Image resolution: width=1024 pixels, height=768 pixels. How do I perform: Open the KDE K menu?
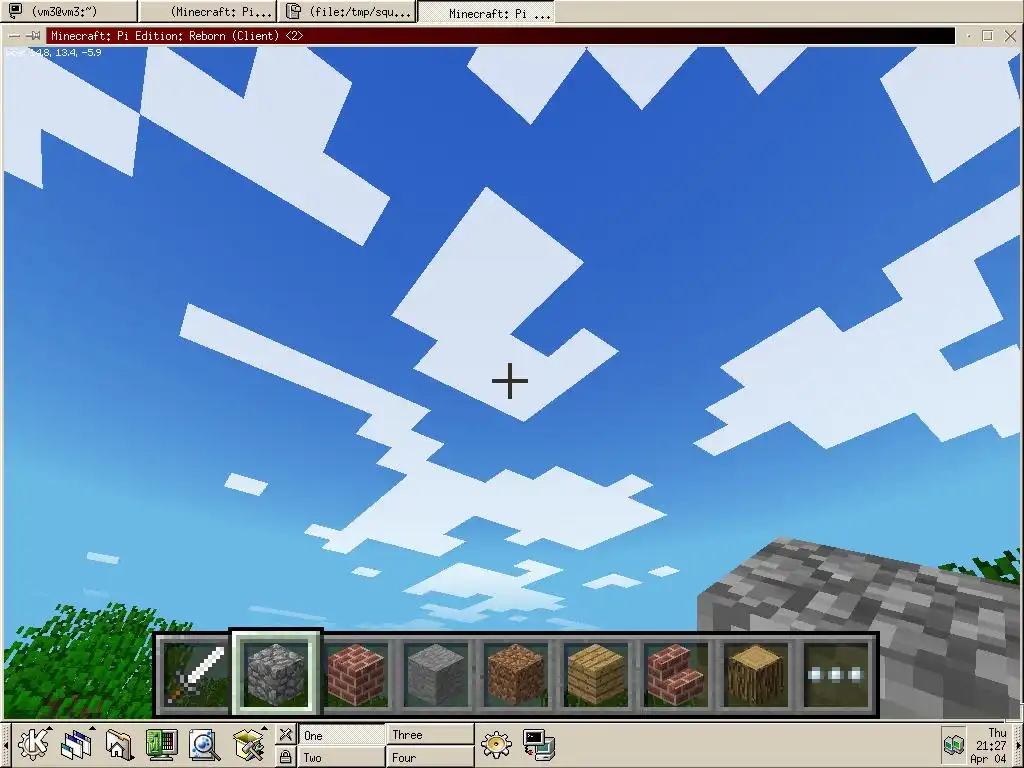33,744
